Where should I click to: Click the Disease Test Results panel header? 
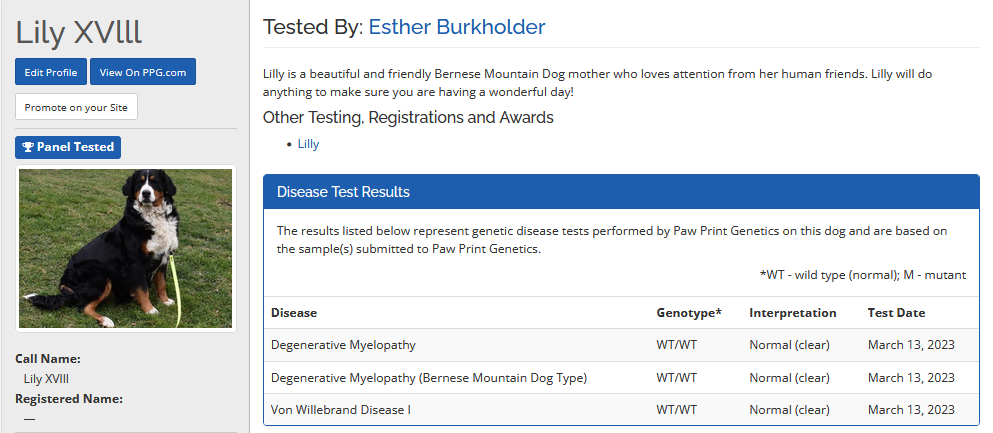(x=343, y=192)
